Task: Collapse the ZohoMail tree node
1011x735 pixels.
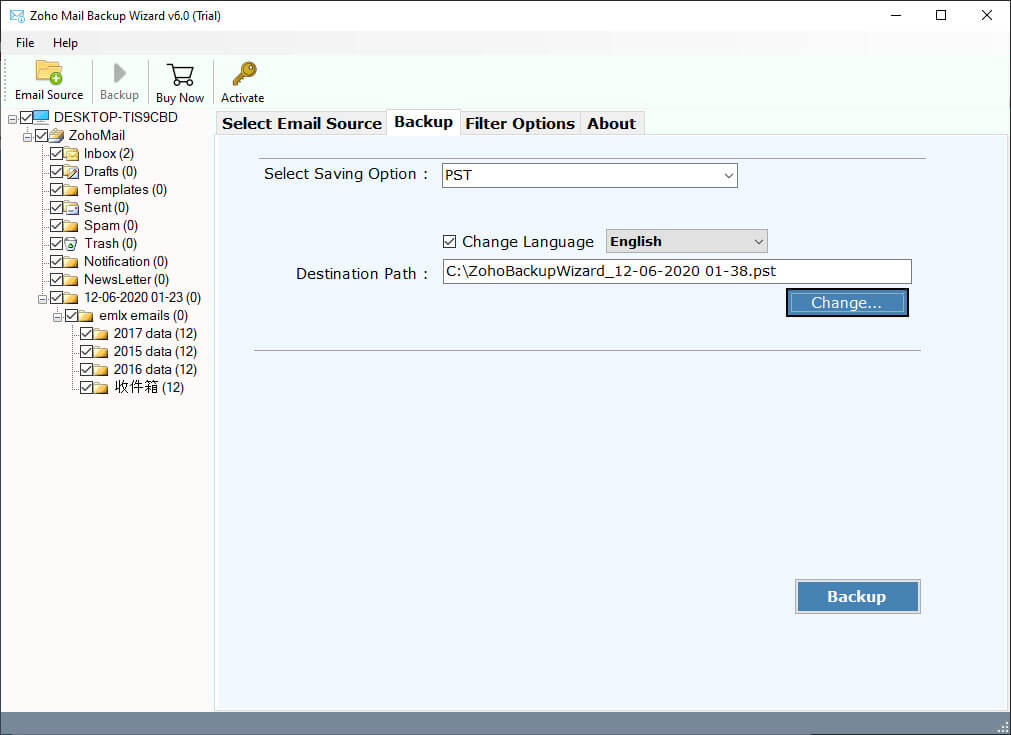Action: tap(27, 137)
